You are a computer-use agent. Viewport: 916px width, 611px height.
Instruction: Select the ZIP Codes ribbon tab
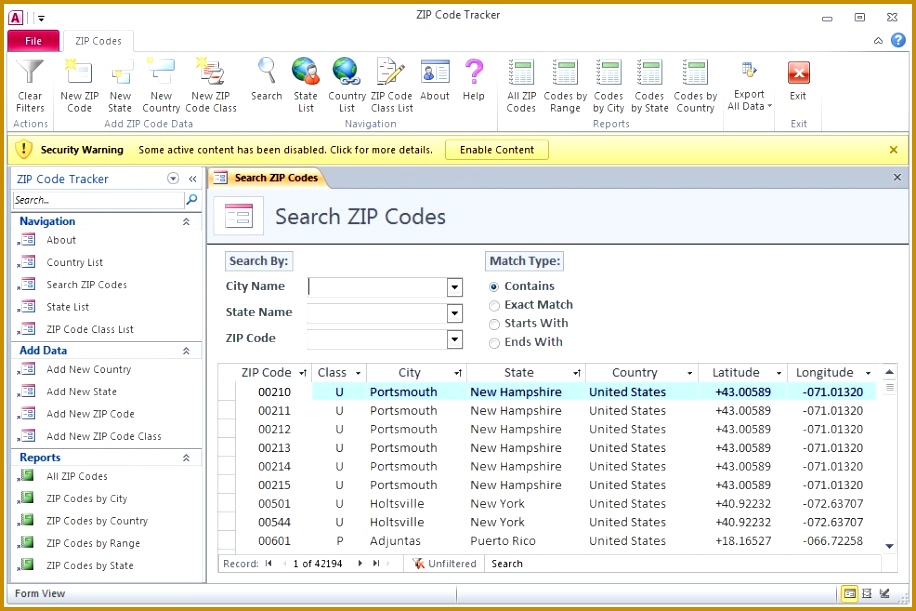[x=98, y=41]
